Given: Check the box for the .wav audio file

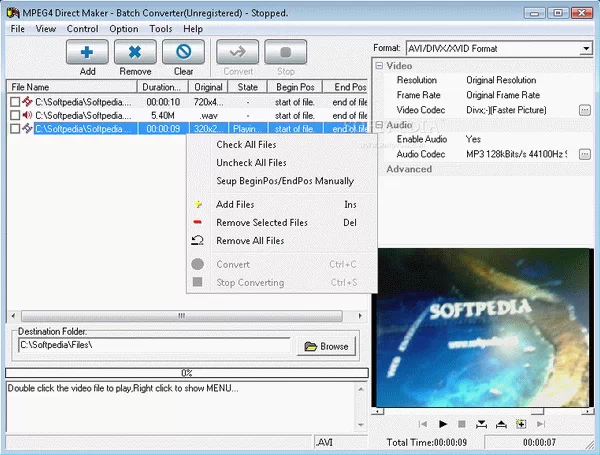Looking at the screenshot, I should [15, 115].
